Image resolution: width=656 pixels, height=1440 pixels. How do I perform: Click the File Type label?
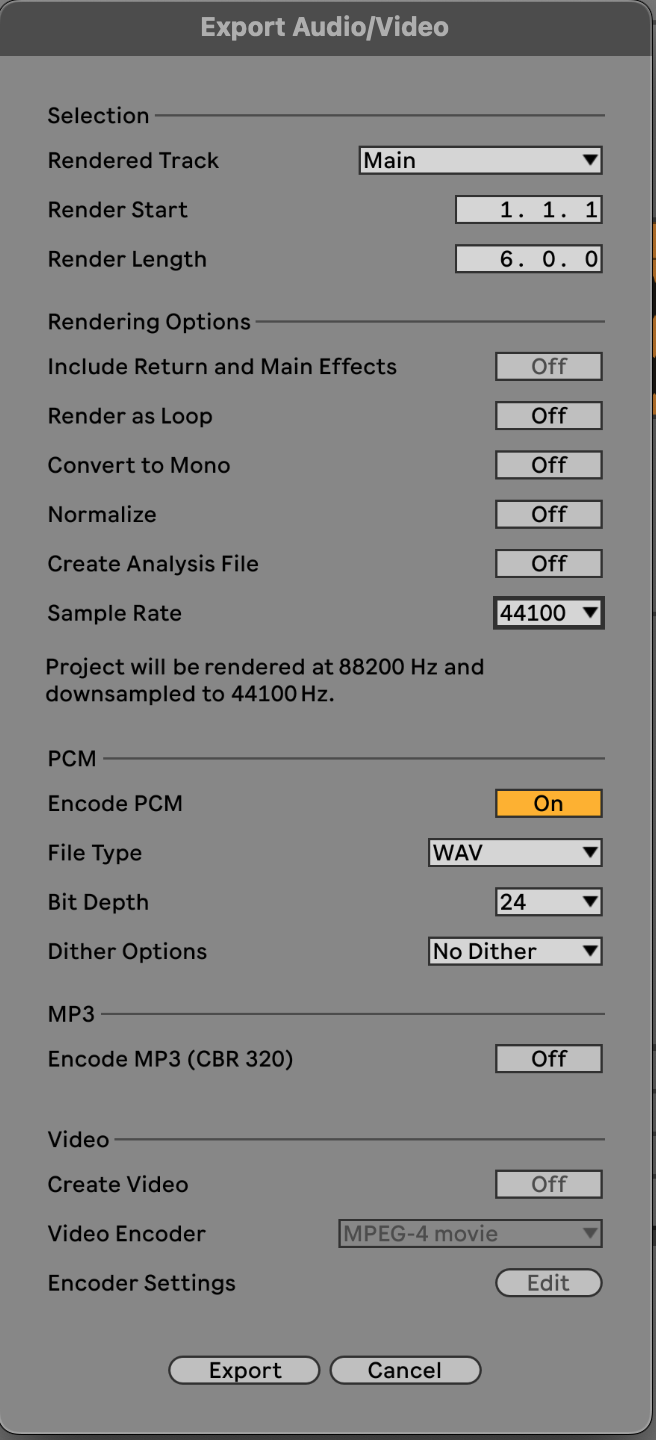pos(95,854)
